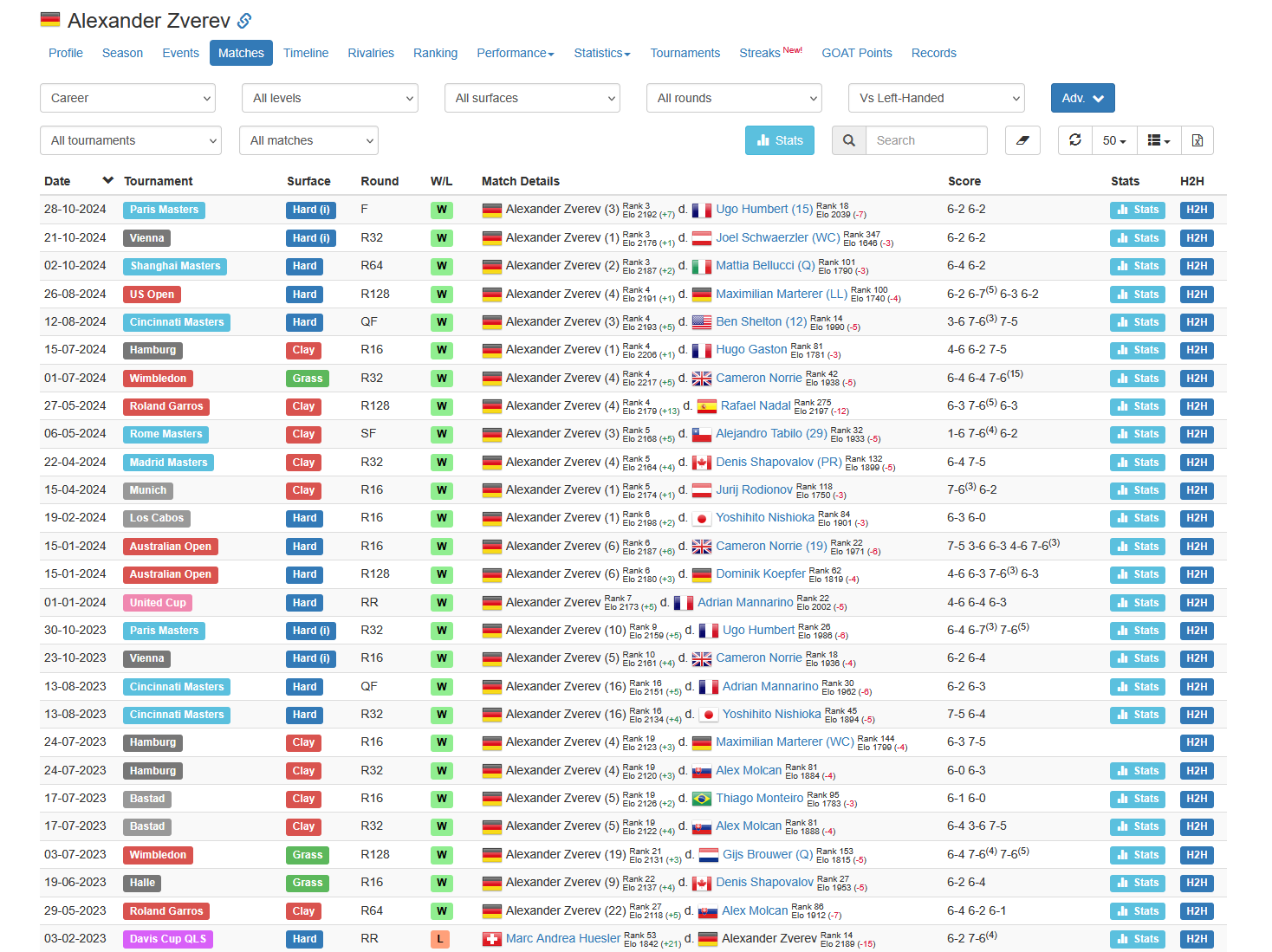The height and width of the screenshot is (952, 1272).
Task: Click the export table file icon
Action: 1197,140
